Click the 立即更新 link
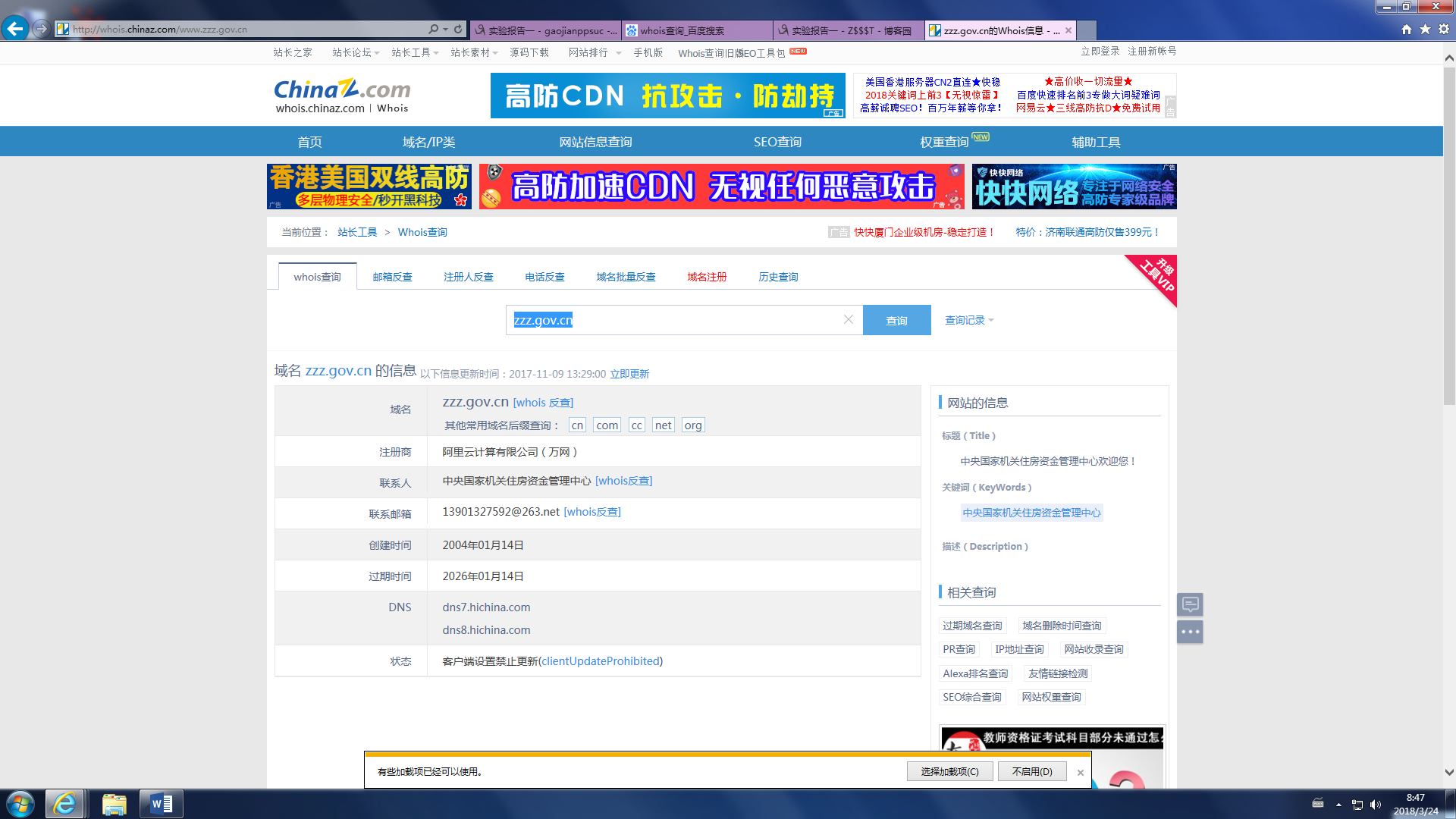The width and height of the screenshot is (1456, 819). tap(629, 374)
